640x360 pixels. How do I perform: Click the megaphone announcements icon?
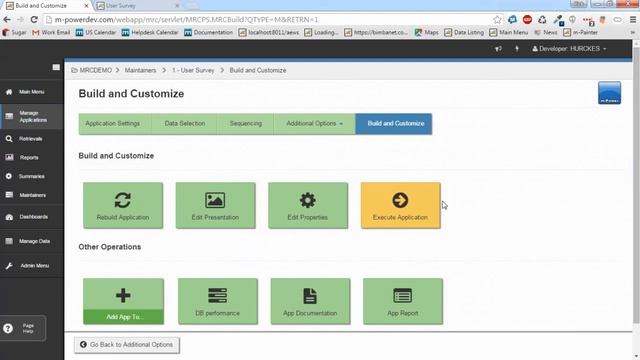[498, 49]
